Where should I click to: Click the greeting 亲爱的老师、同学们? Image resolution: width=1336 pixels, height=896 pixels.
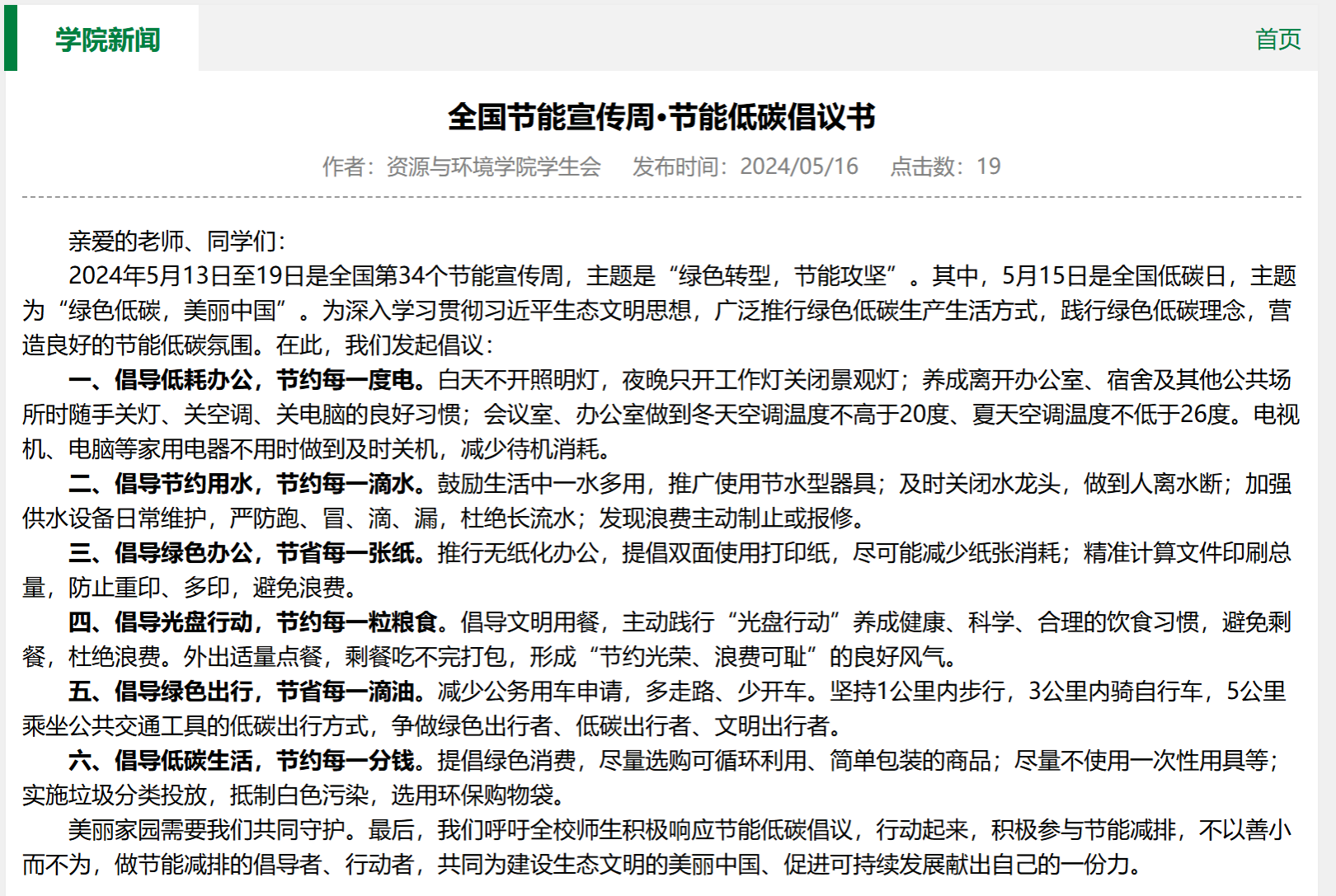(x=176, y=241)
